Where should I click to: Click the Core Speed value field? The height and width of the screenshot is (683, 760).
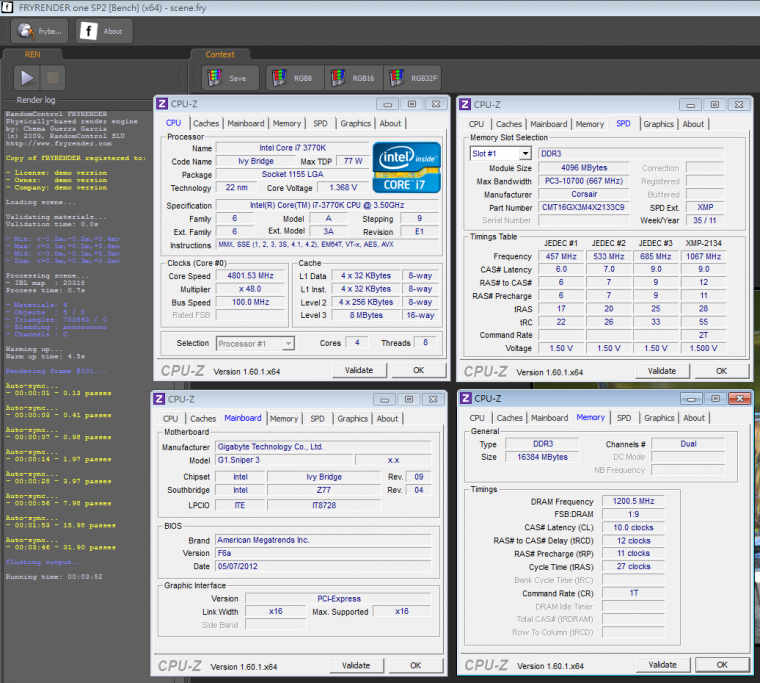[251, 275]
